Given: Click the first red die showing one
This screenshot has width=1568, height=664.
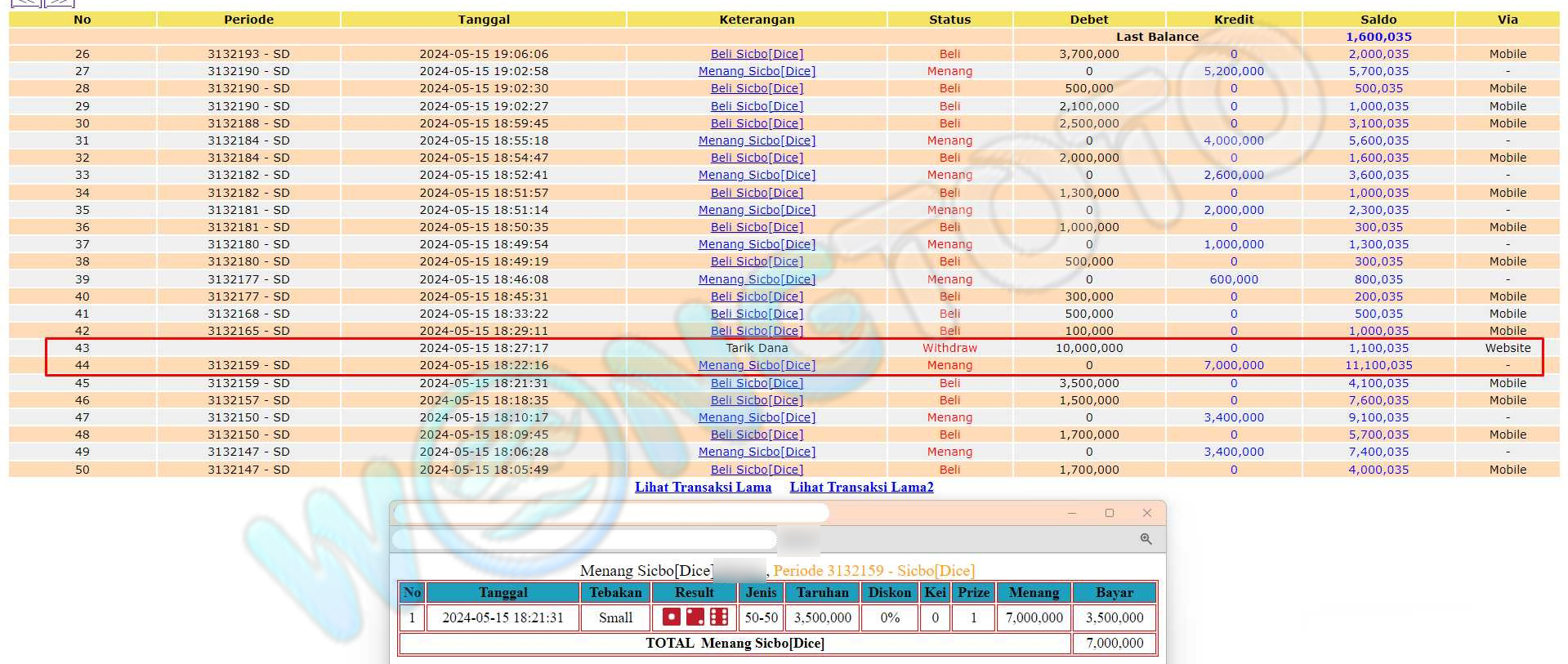Looking at the screenshot, I should tap(672, 617).
